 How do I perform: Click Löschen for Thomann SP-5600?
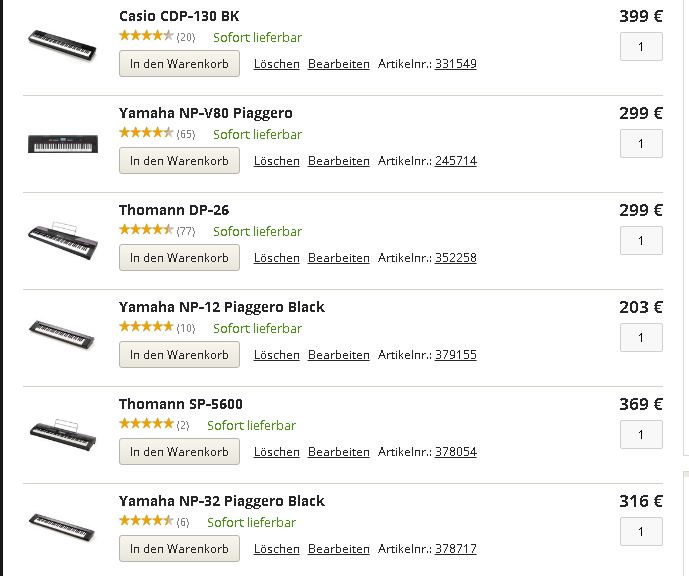click(277, 452)
